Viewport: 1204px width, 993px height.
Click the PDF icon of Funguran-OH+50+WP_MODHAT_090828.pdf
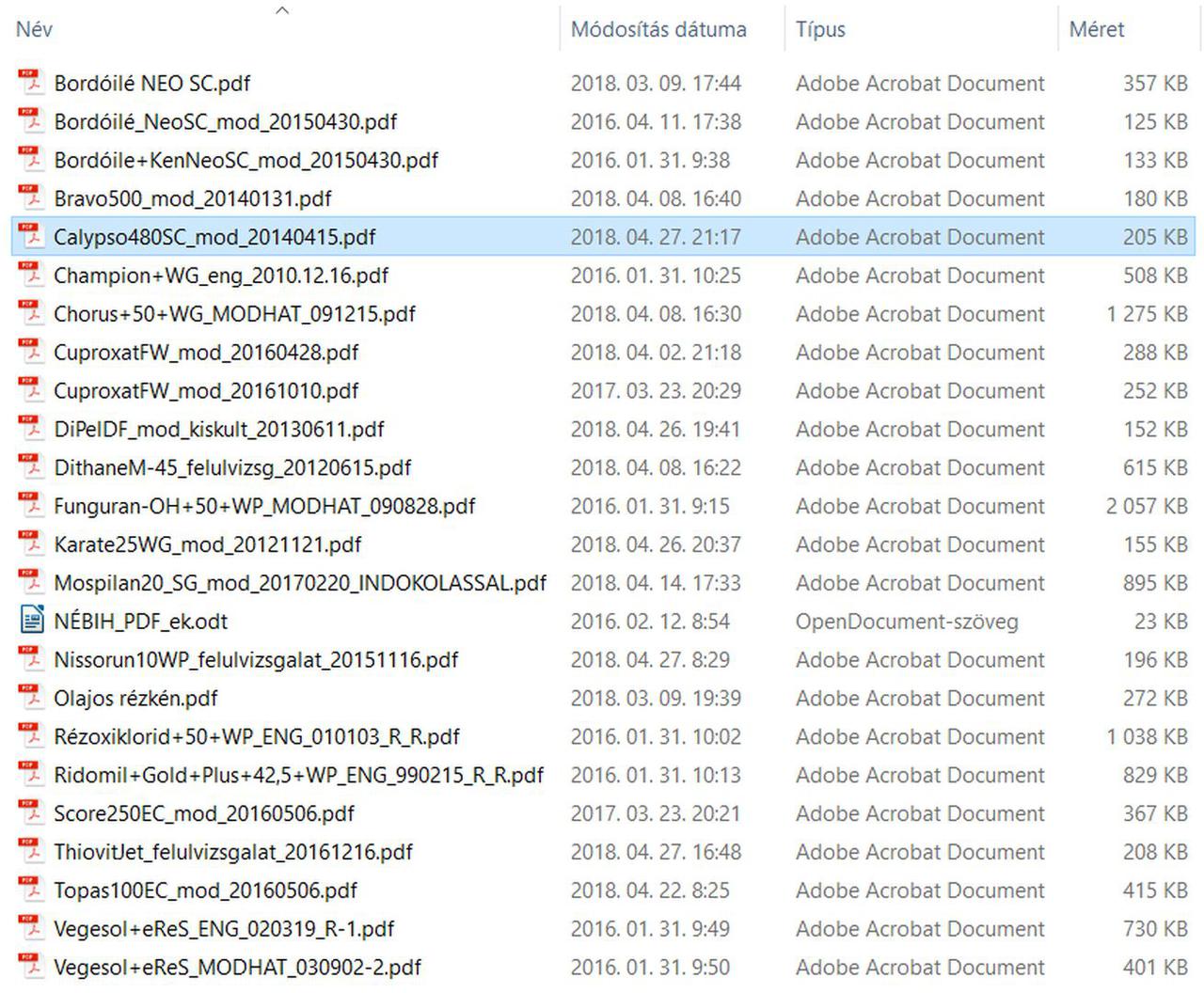[32, 506]
